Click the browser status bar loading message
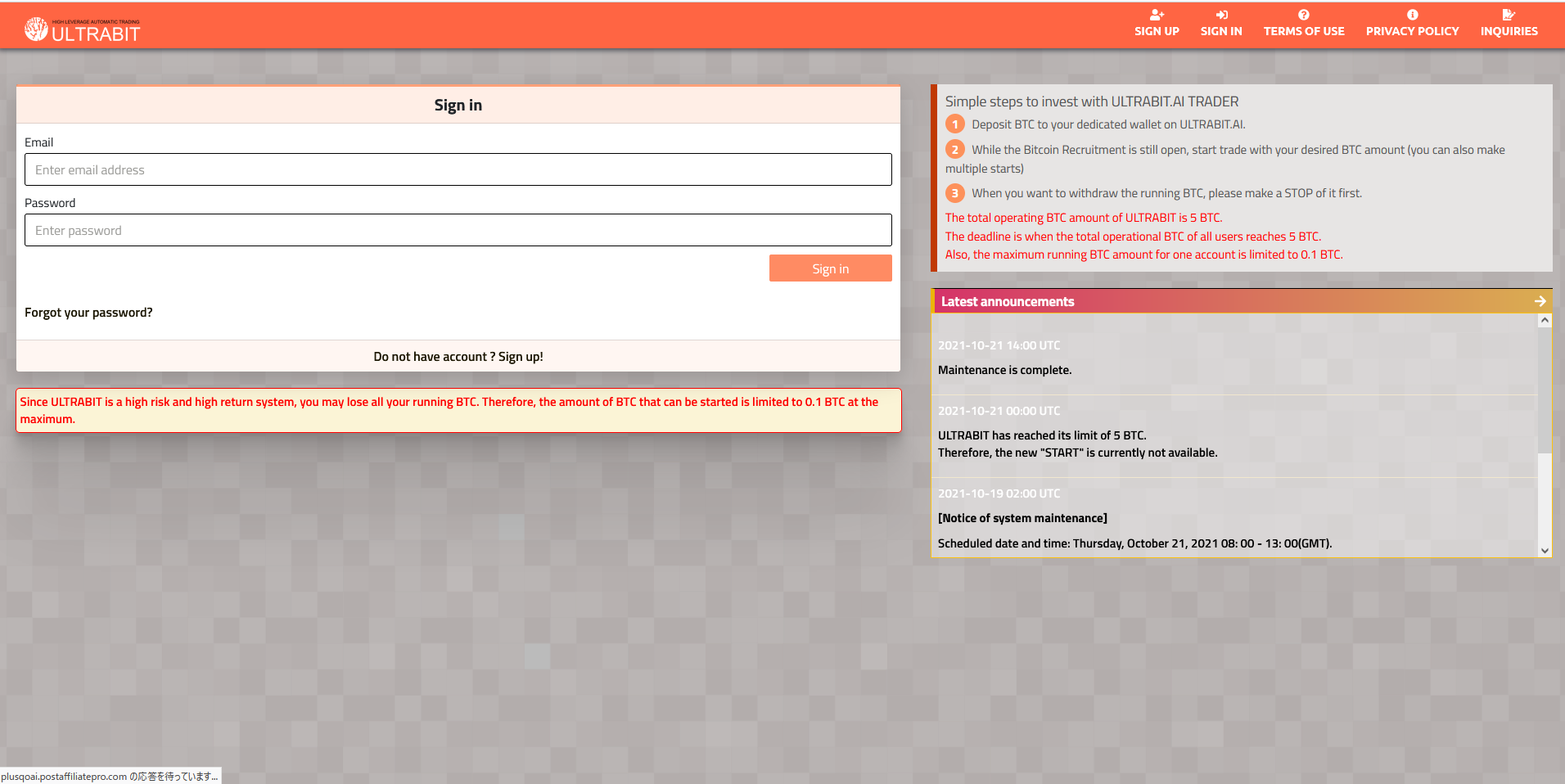 point(110,777)
